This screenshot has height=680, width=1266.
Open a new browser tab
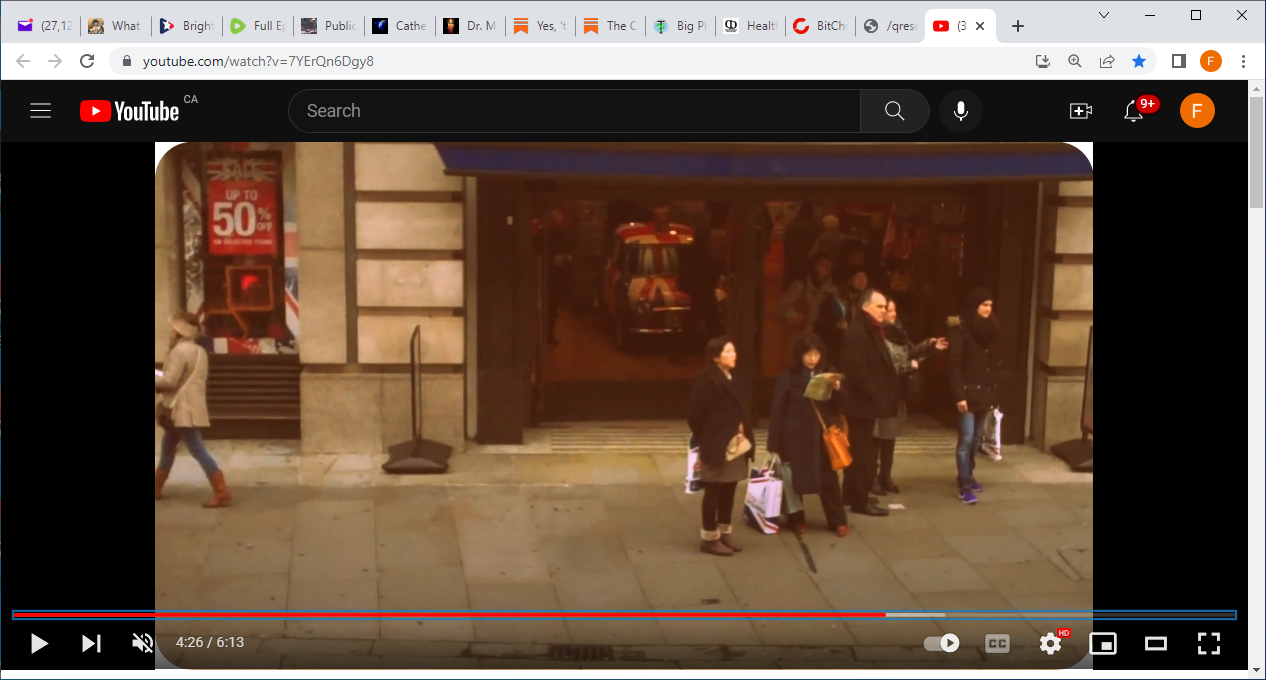tap(1018, 26)
